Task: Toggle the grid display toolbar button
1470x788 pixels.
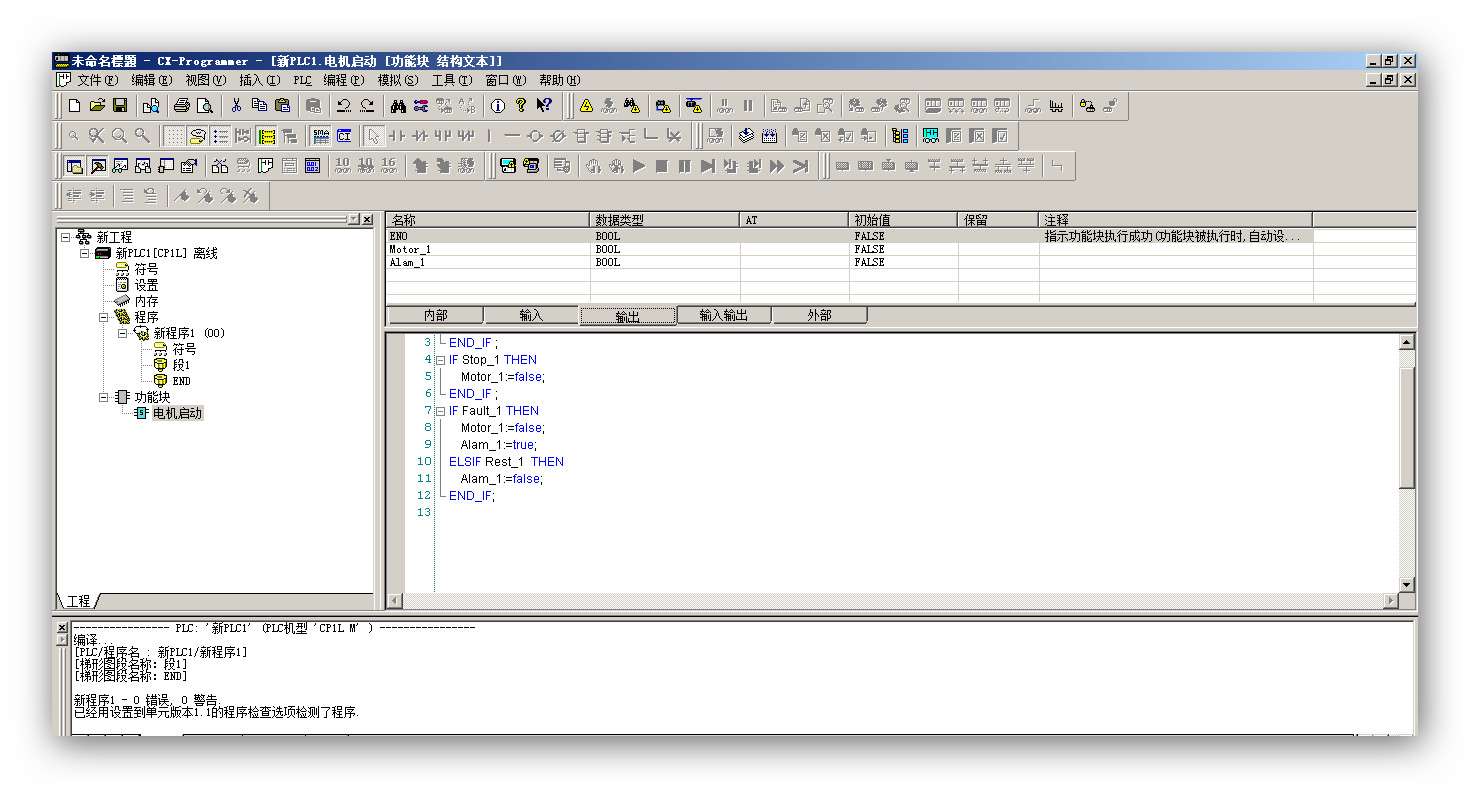Action: click(174, 136)
